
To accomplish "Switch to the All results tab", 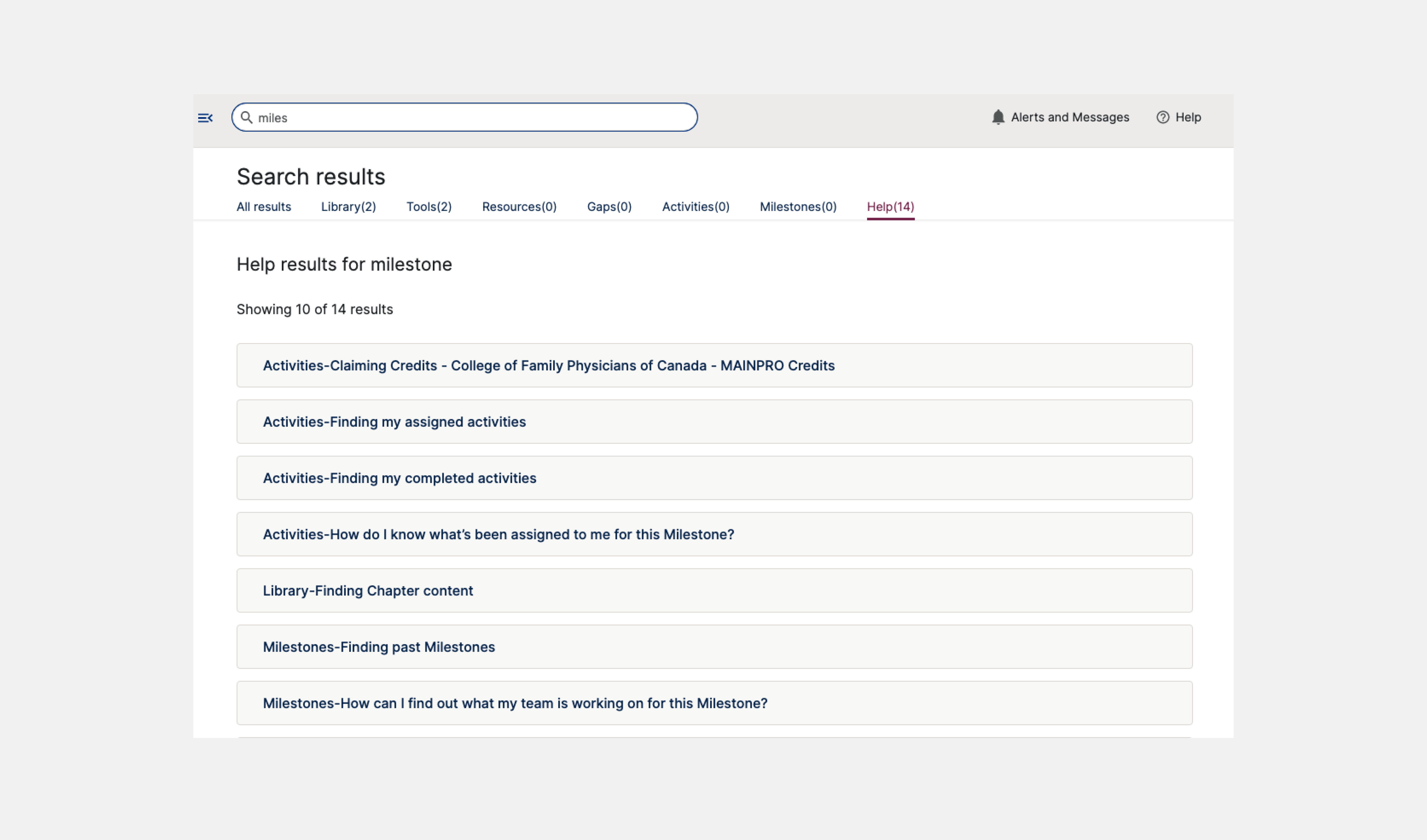I will [x=263, y=207].
